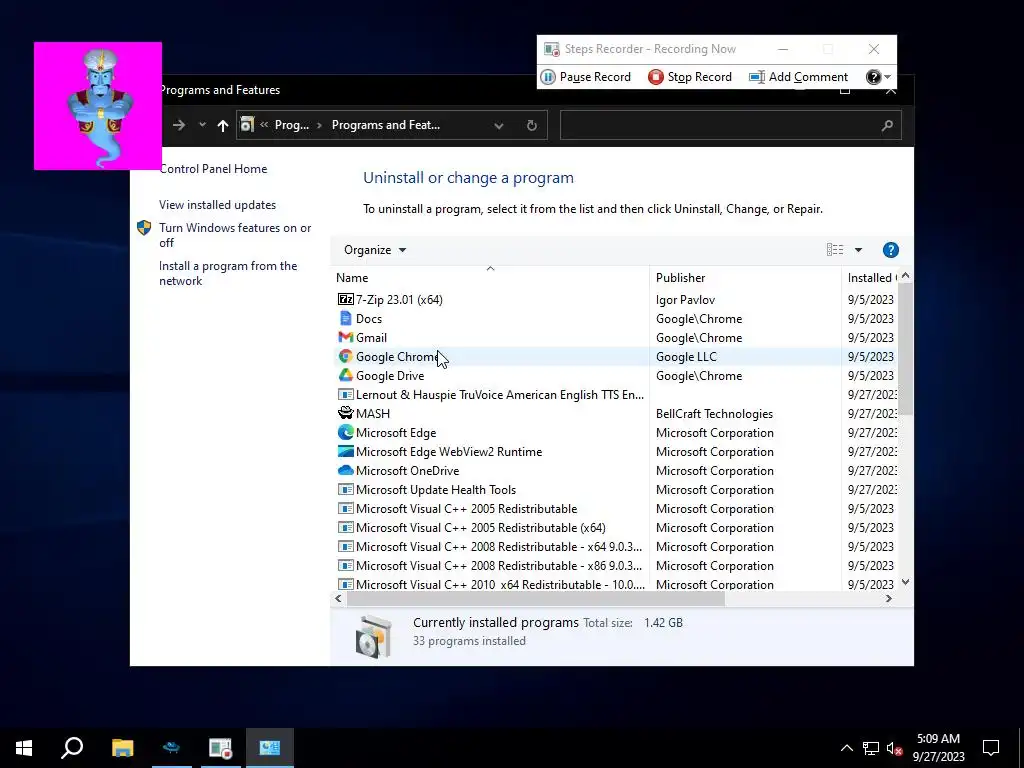Click the Microsoft OneDrive cloud icon
Viewport: 1024px width, 768px height.
click(345, 470)
